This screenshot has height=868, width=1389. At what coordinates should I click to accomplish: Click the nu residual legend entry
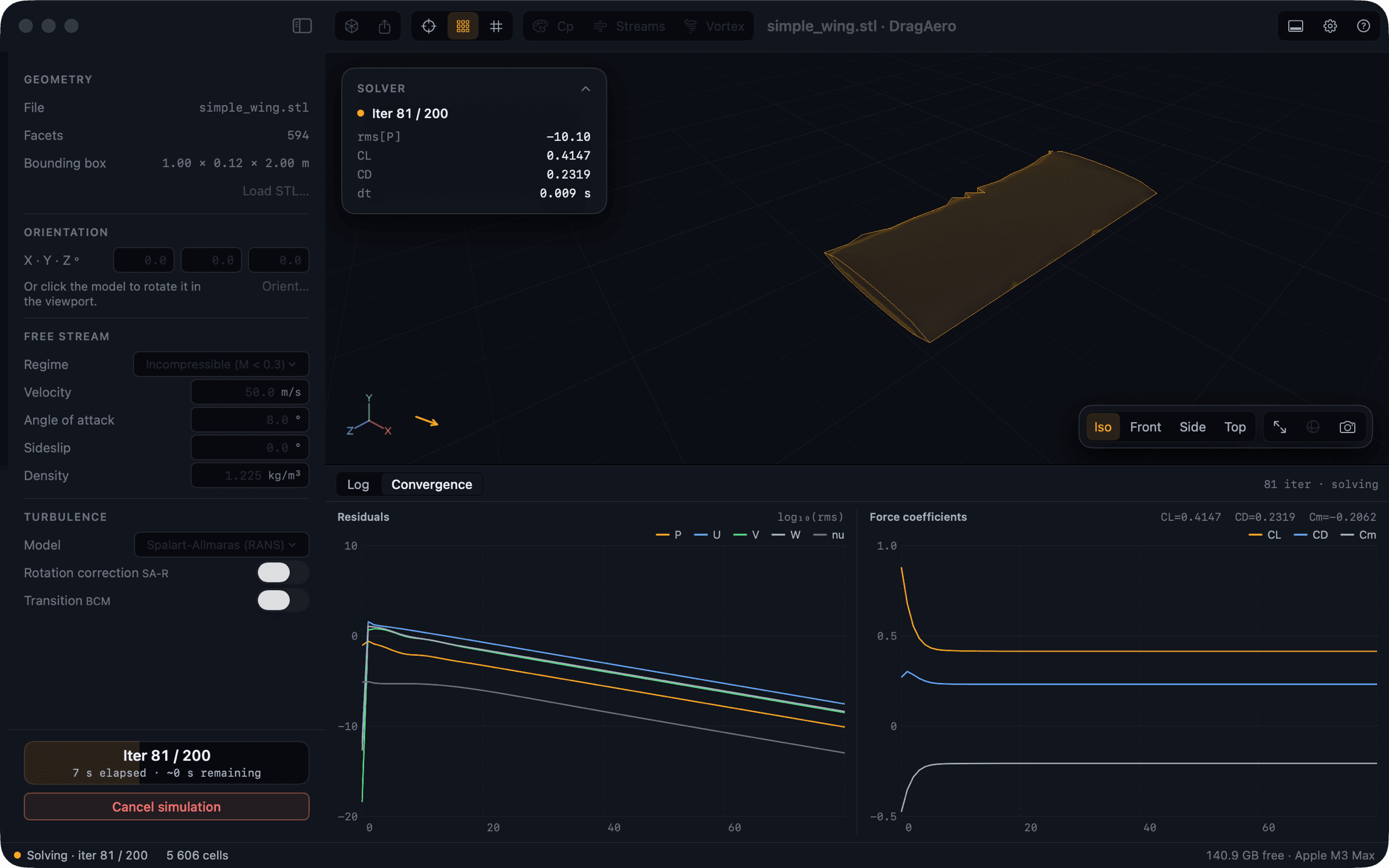point(828,534)
